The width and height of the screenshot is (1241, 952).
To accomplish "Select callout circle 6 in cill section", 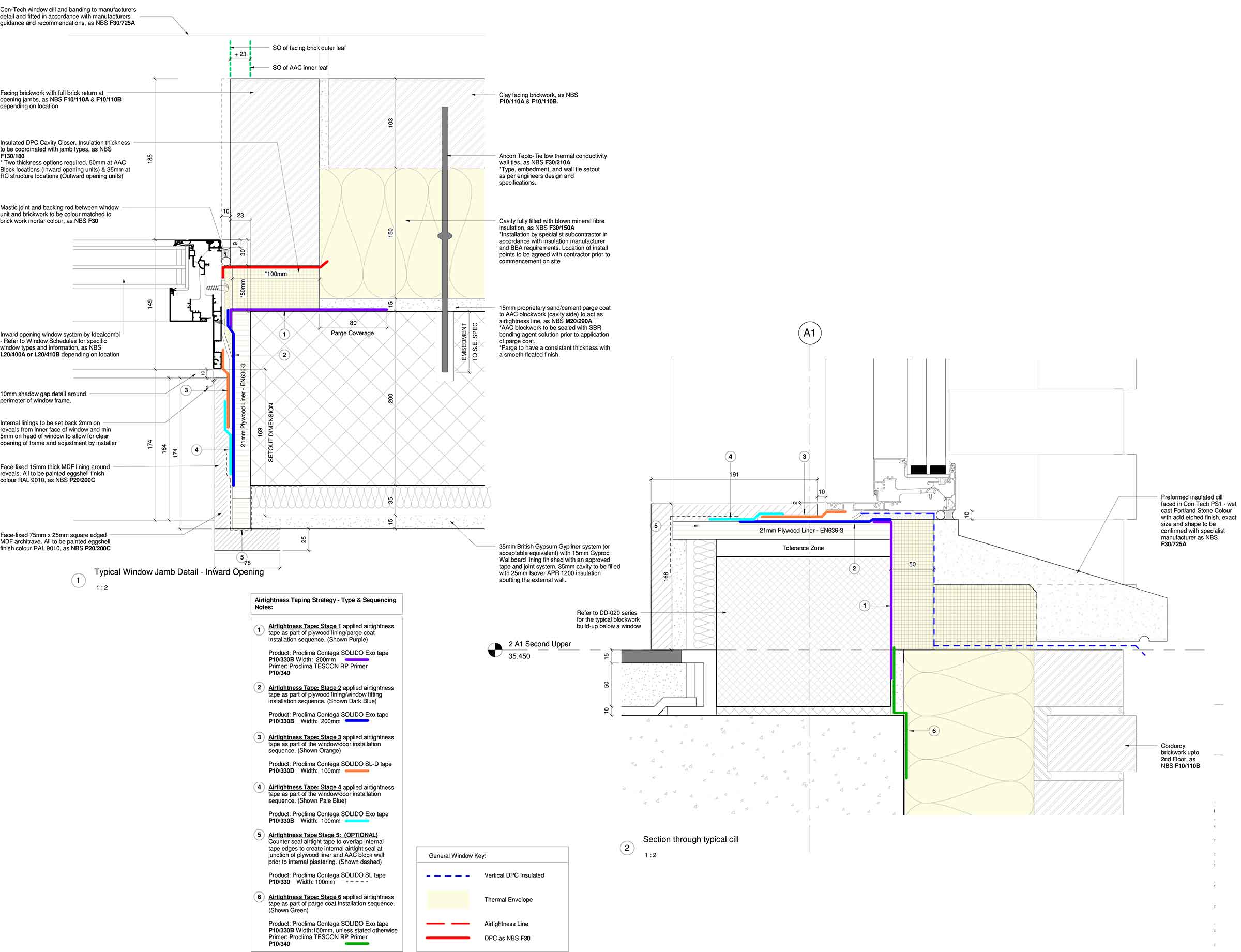I will point(934,731).
